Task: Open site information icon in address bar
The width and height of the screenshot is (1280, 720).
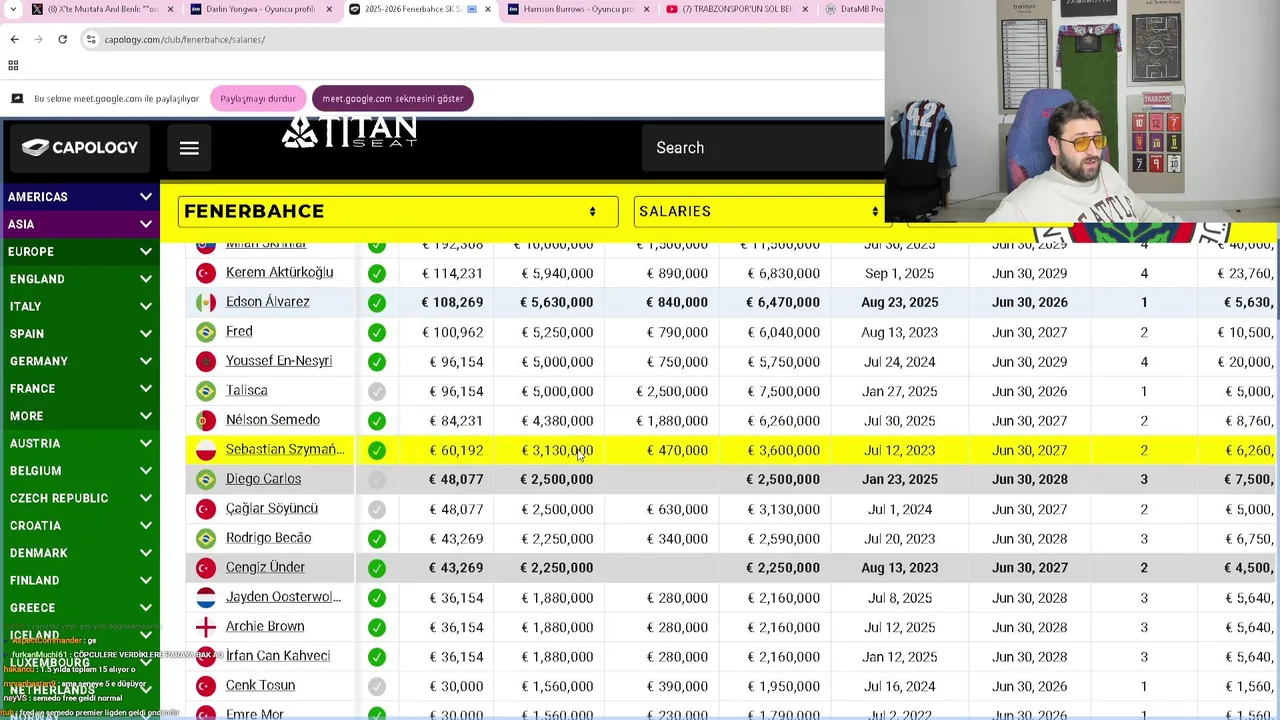Action: [x=91, y=39]
